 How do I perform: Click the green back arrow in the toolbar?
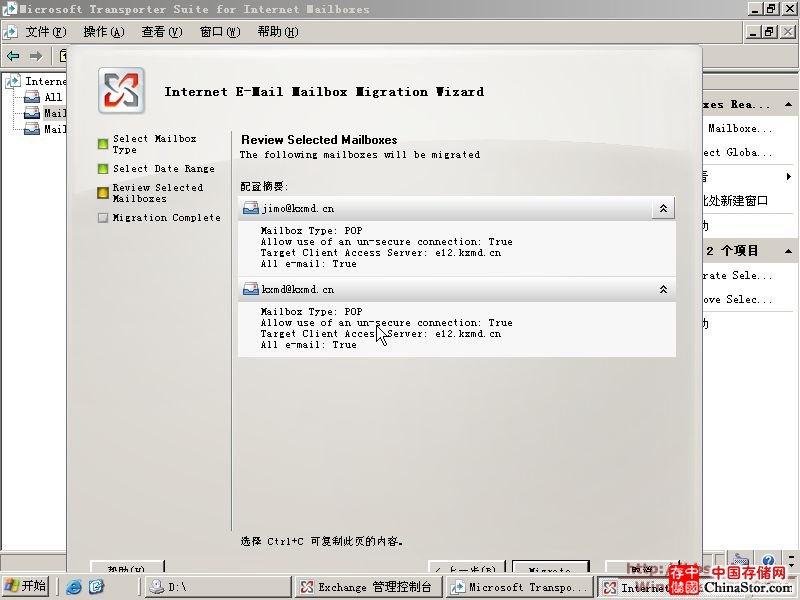pyautogui.click(x=13, y=56)
